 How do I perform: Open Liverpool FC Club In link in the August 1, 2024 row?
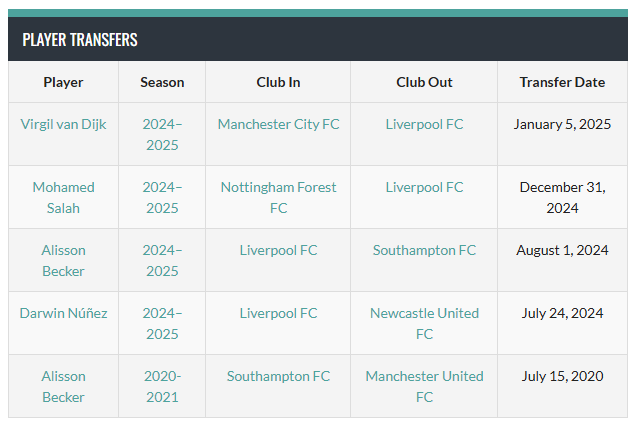pyautogui.click(x=278, y=250)
